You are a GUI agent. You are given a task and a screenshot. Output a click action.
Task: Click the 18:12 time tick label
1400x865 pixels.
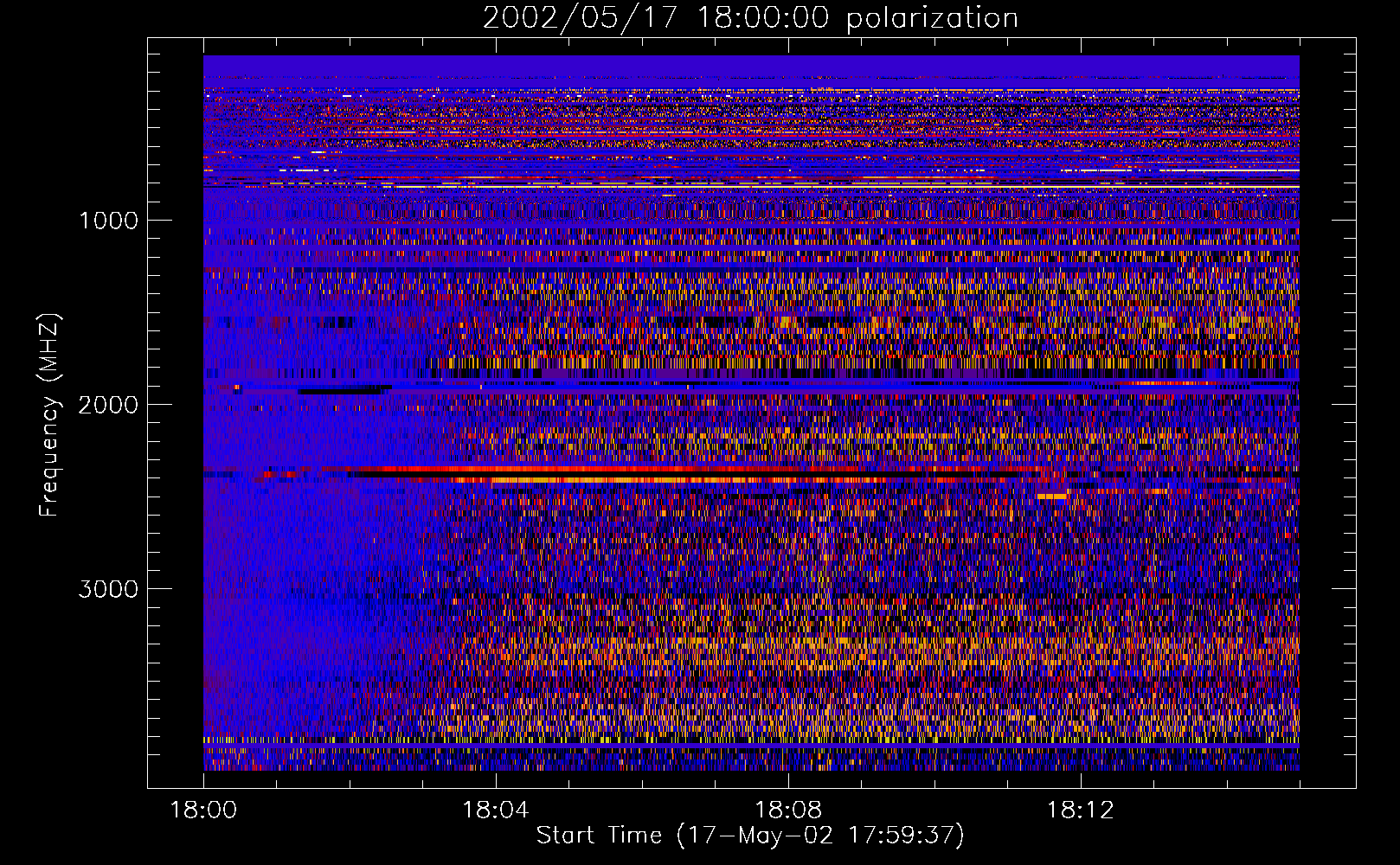point(1080,811)
